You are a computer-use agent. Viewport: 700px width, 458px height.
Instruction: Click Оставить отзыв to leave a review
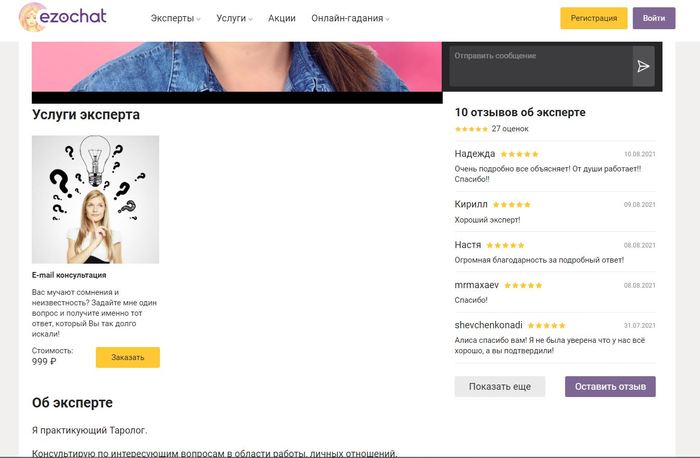tap(610, 387)
